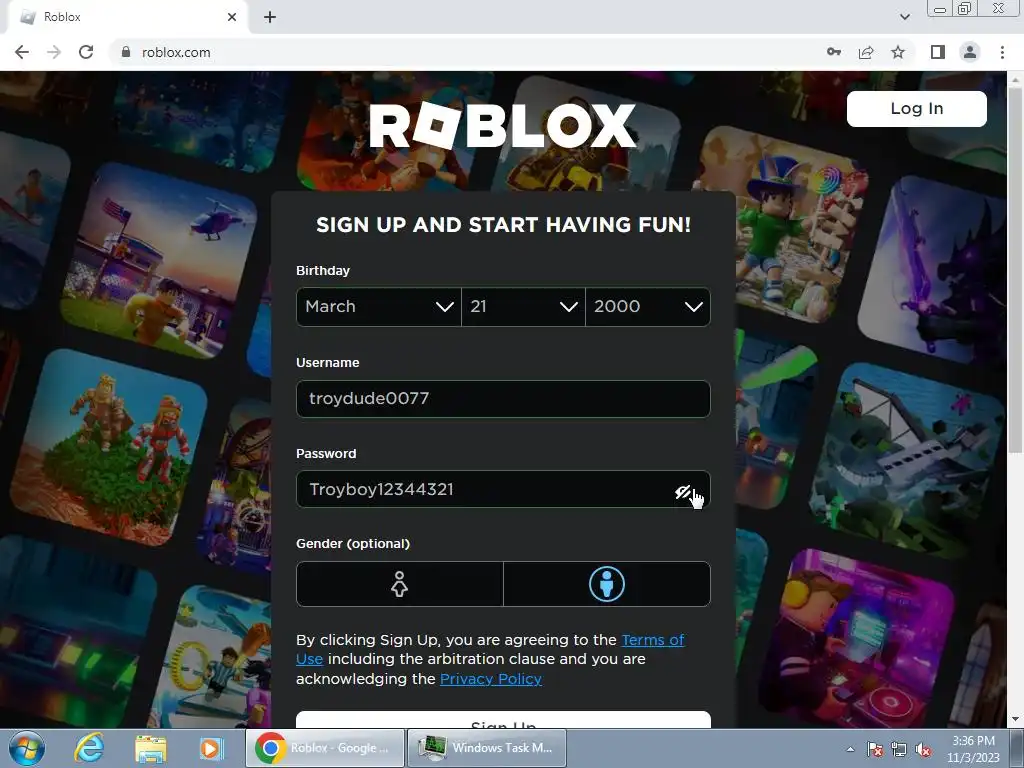Viewport: 1024px width, 768px height.
Task: Open the Chrome profile icon
Action: pos(970,52)
